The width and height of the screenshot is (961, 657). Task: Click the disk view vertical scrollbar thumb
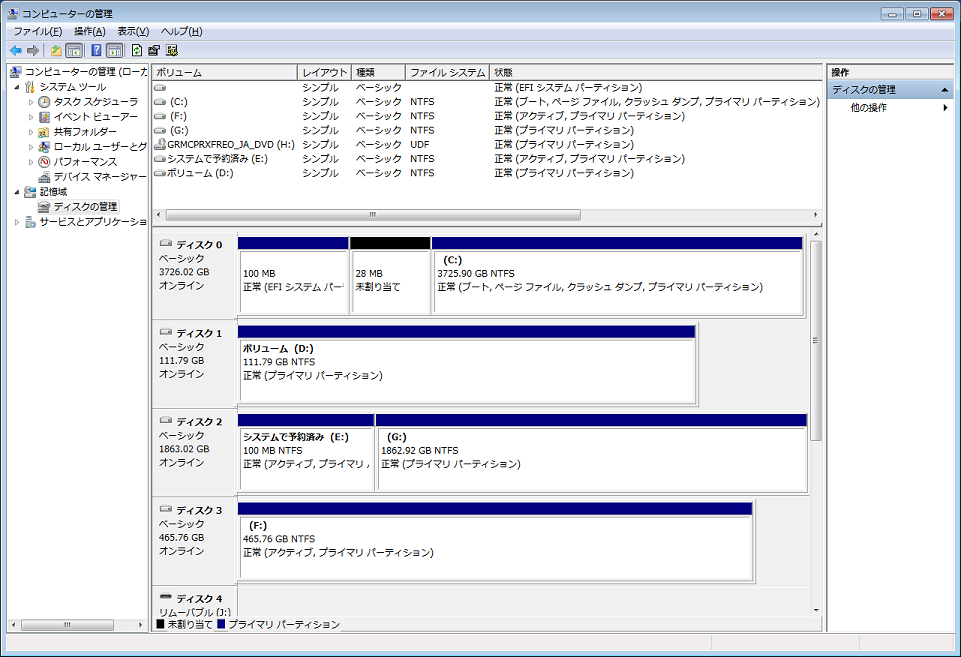coord(815,341)
